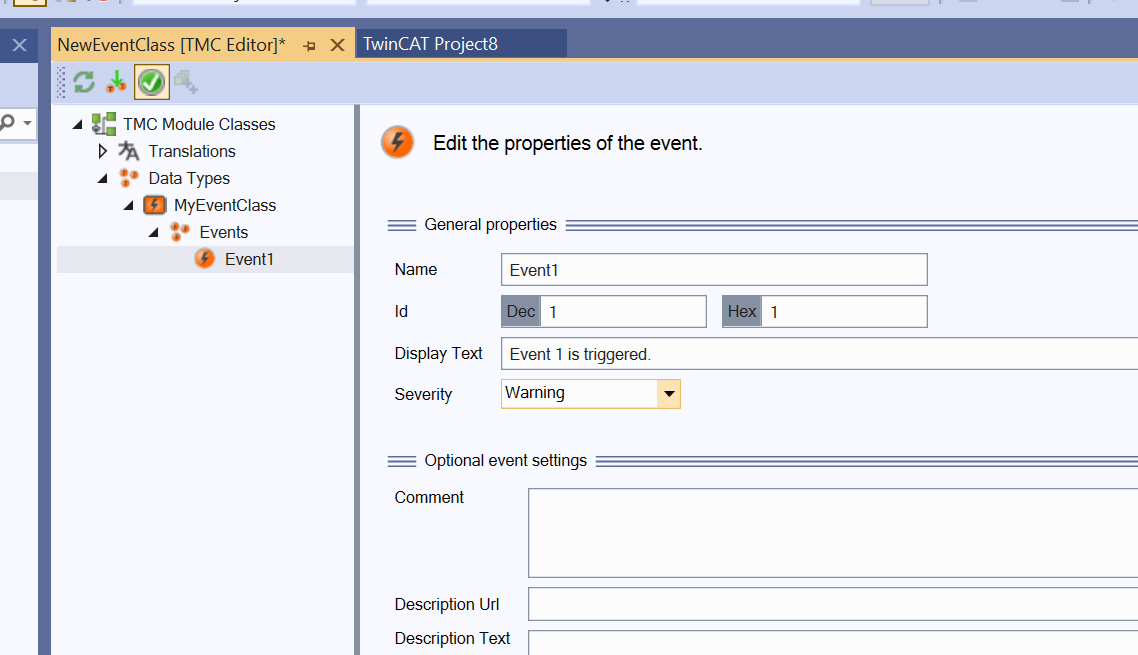Click the Severity combo box showing Warning
Image resolution: width=1138 pixels, height=655 pixels.
(591, 394)
